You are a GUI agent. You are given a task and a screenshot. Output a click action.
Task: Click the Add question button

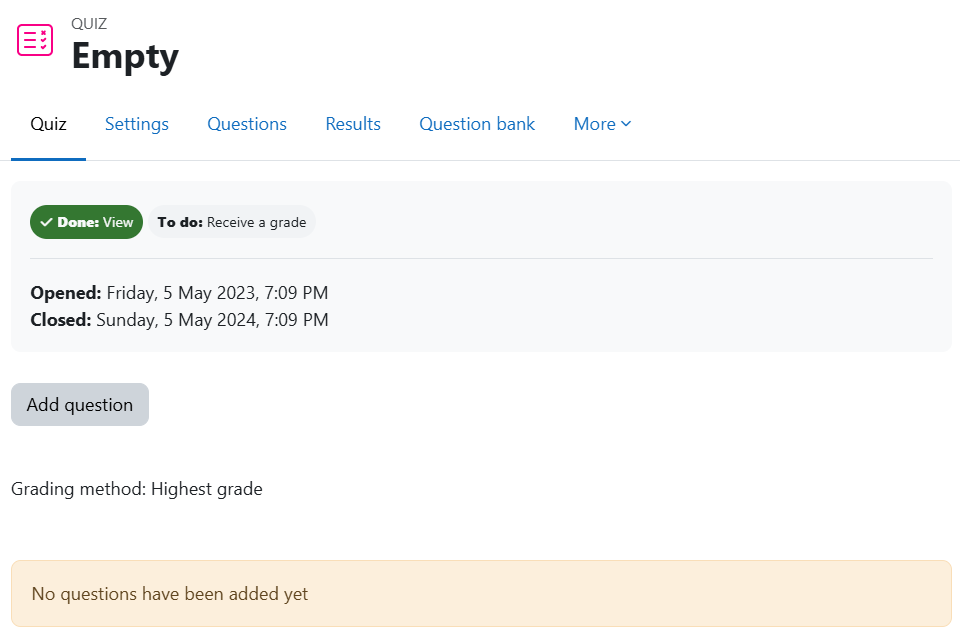80,405
